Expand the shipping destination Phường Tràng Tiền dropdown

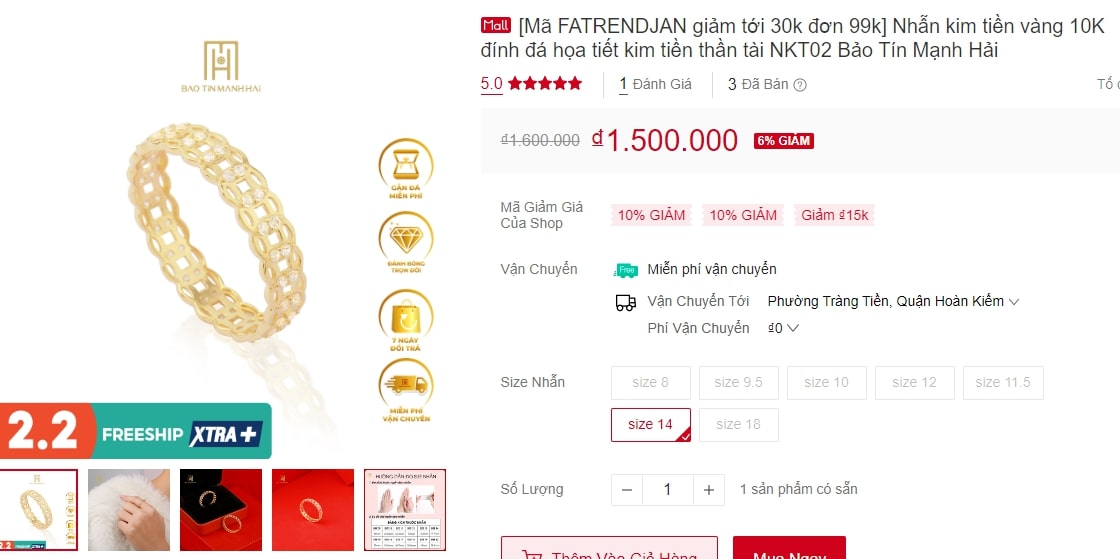893,301
